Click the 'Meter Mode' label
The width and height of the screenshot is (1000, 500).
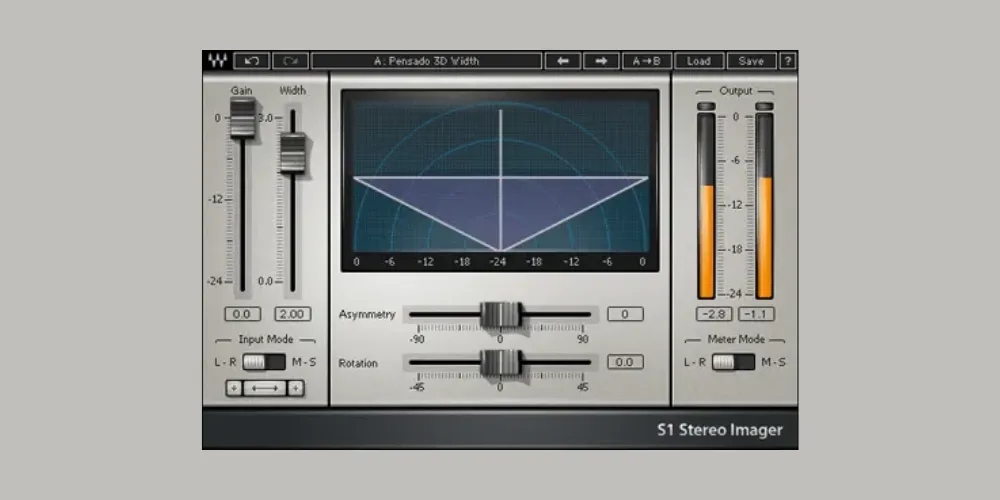(x=735, y=340)
